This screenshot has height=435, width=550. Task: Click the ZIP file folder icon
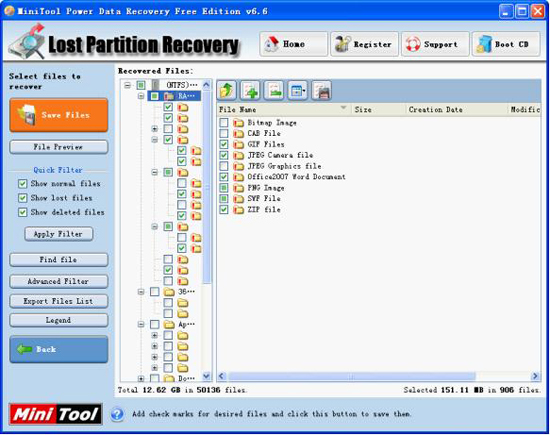[x=239, y=210]
